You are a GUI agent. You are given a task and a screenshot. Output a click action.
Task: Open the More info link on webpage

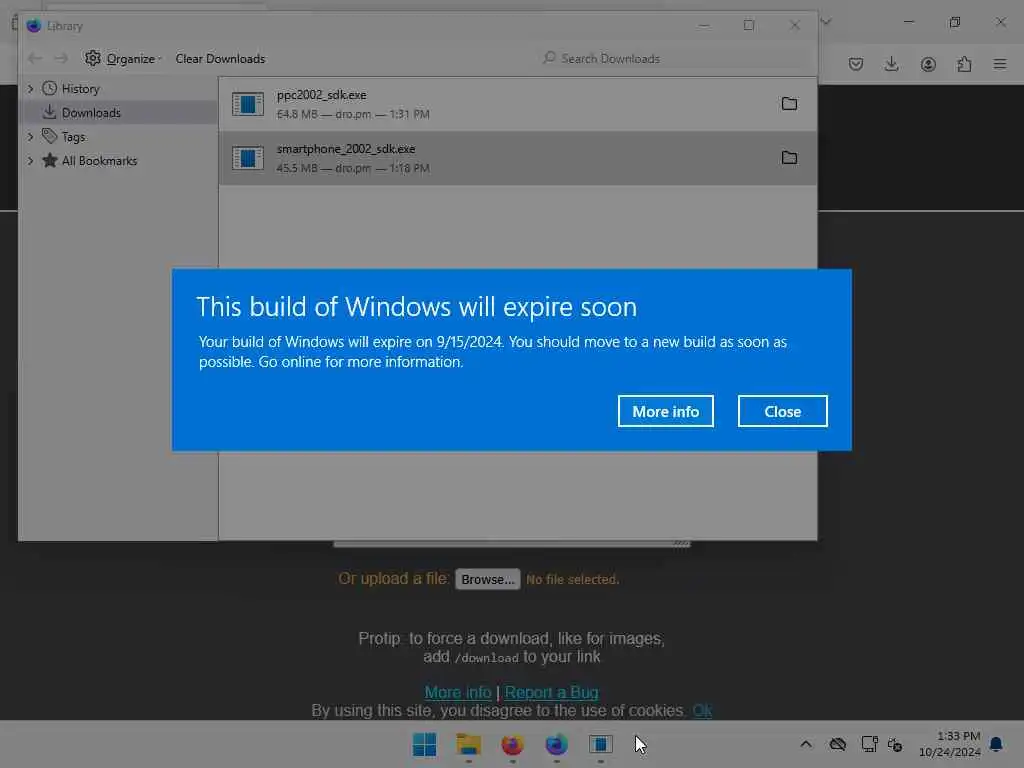pyautogui.click(x=458, y=692)
